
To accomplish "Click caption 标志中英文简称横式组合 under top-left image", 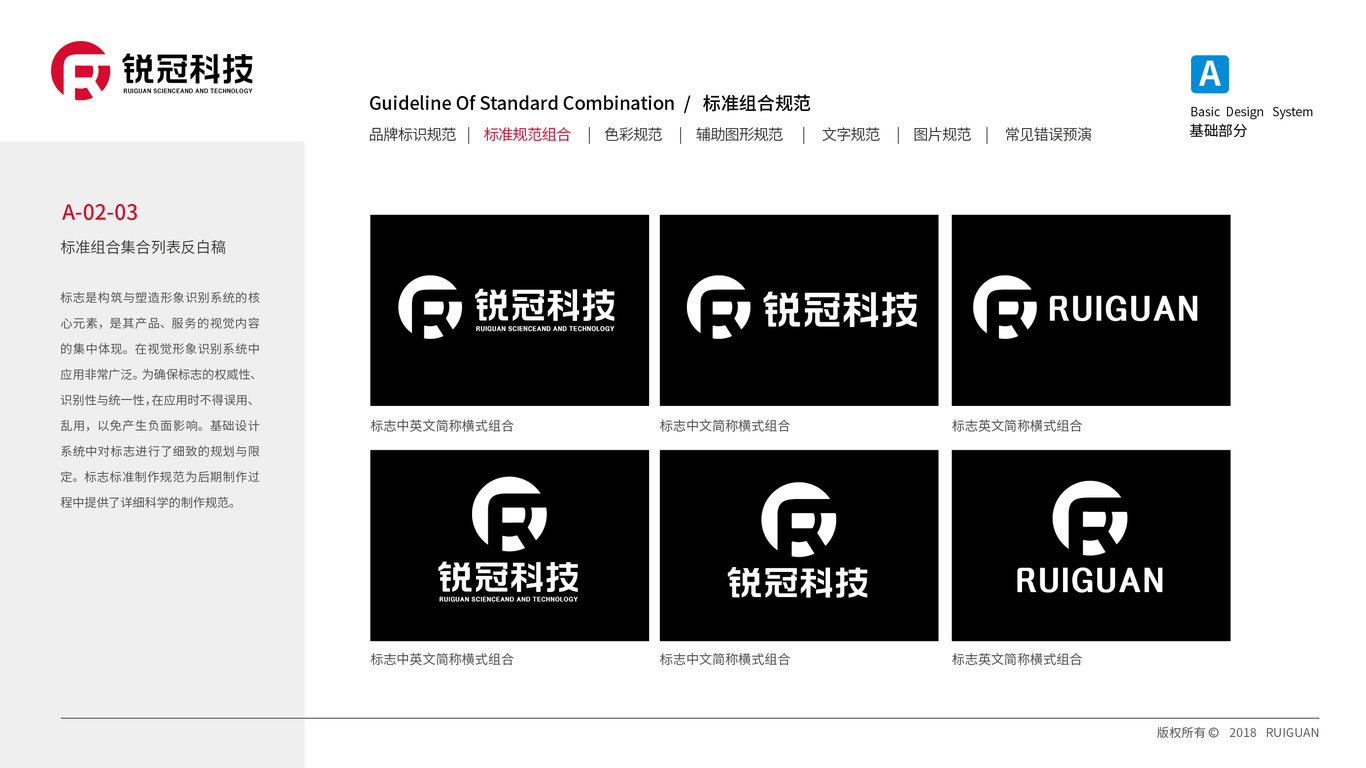I will [x=442, y=426].
